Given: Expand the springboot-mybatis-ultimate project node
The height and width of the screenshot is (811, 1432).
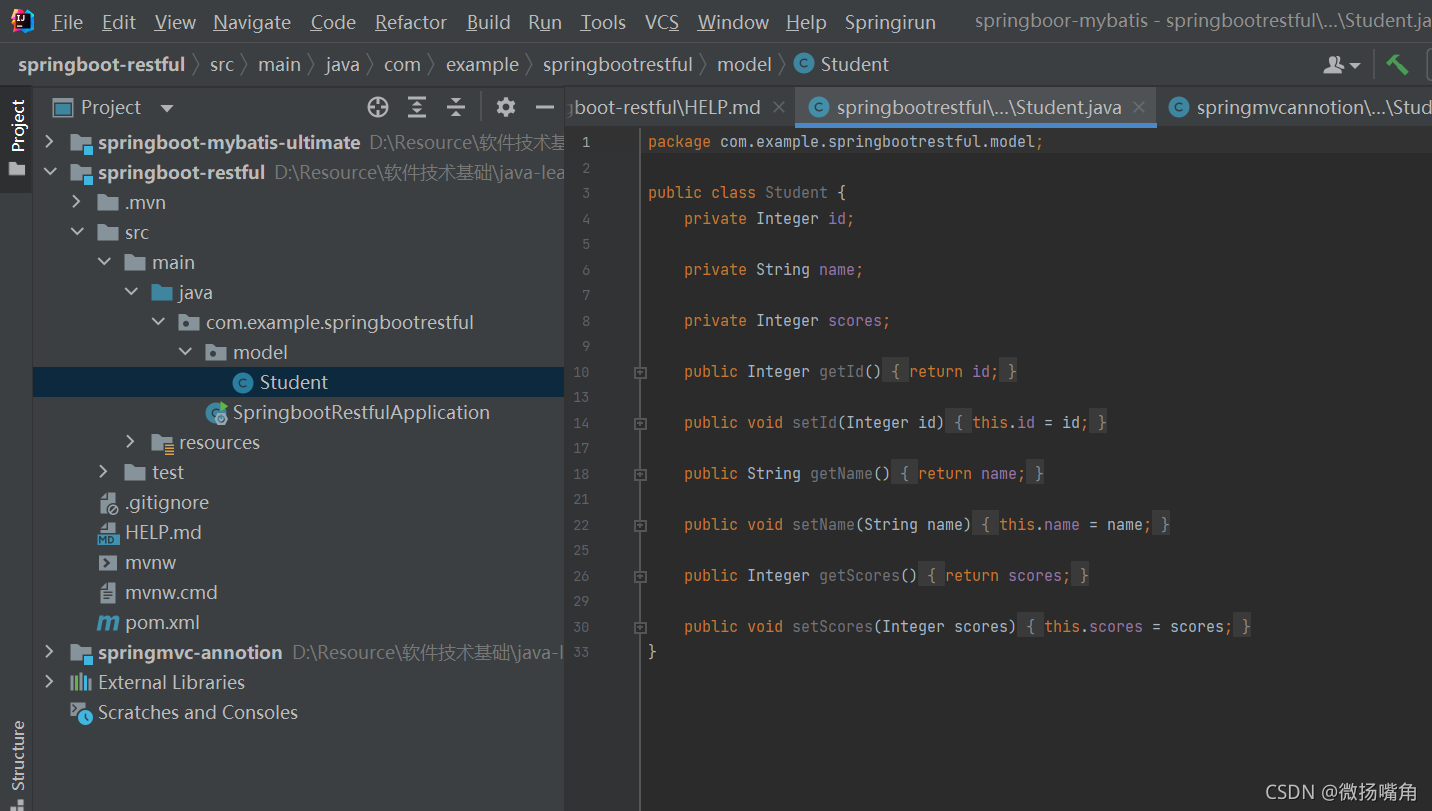Looking at the screenshot, I should [49, 142].
